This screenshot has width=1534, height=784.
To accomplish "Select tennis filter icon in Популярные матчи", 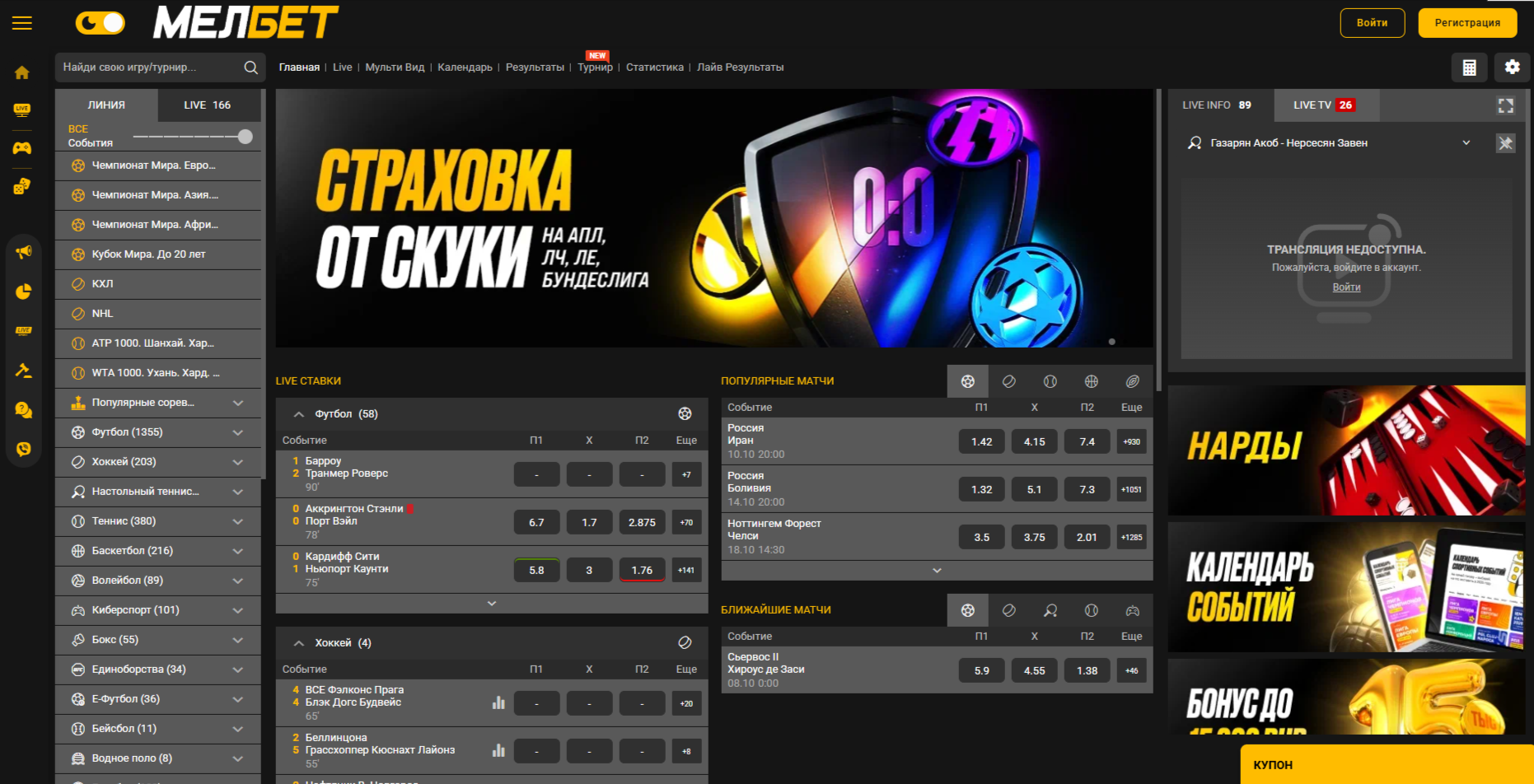I will [1050, 381].
